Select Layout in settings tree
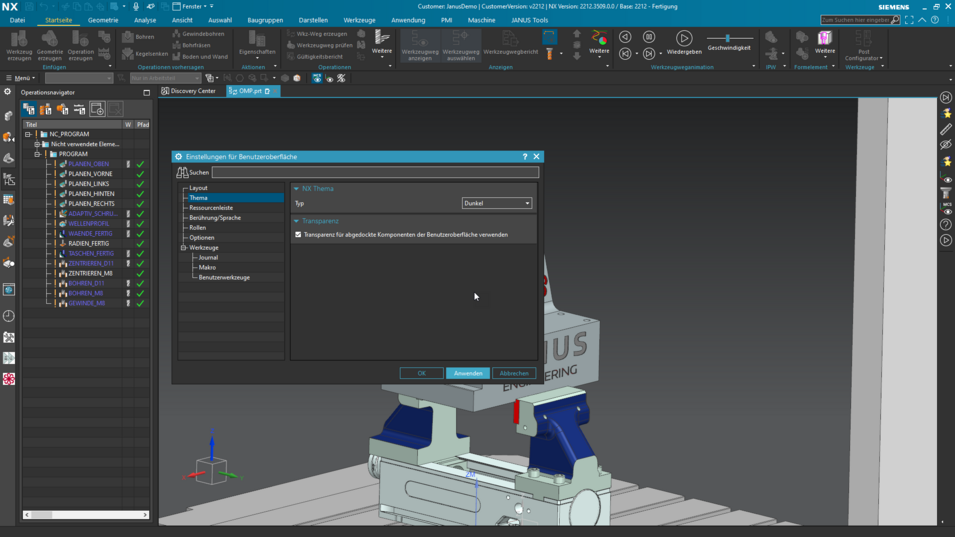The image size is (955, 537). click(x=198, y=188)
